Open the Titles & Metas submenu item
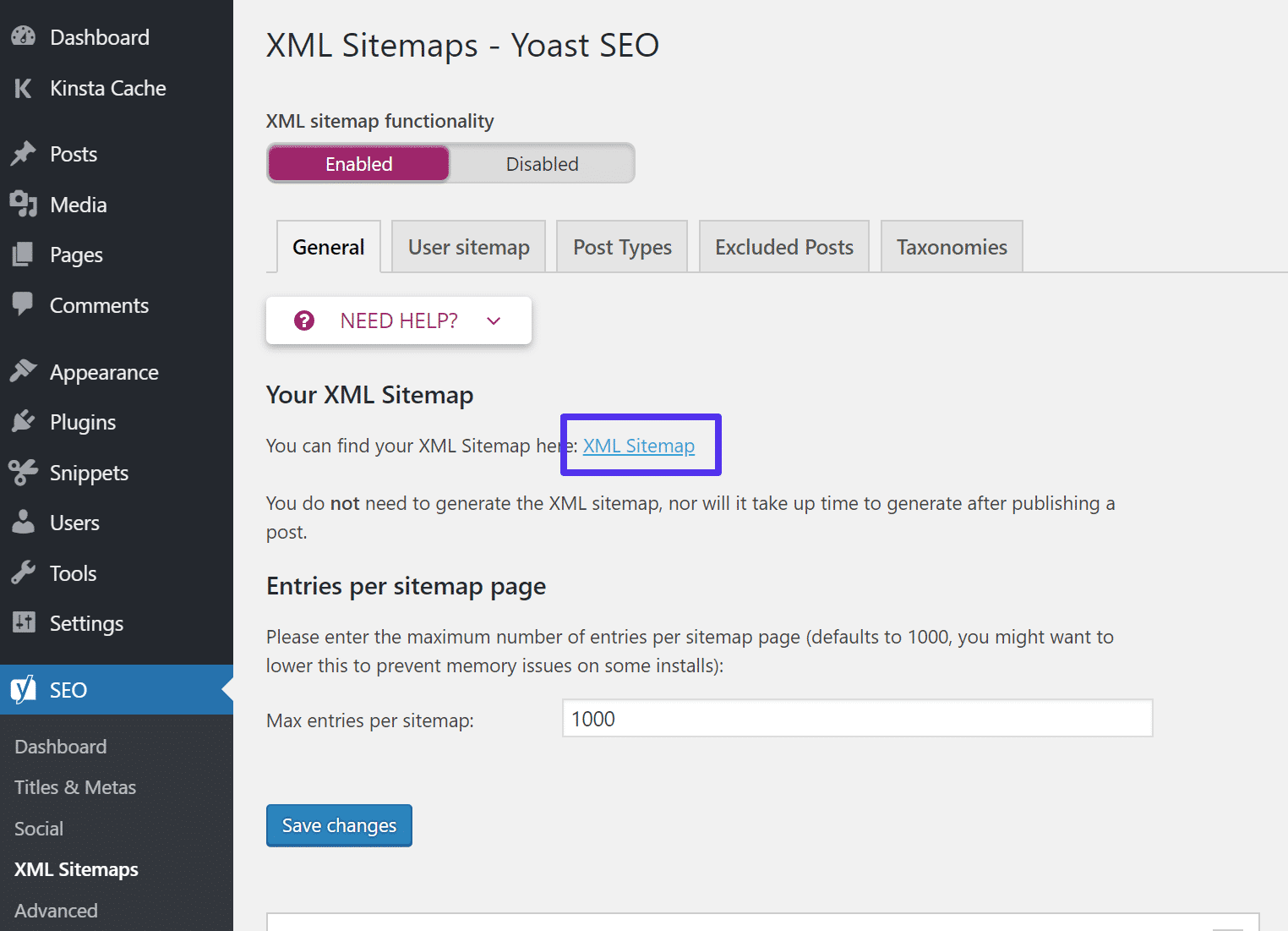 click(x=75, y=787)
